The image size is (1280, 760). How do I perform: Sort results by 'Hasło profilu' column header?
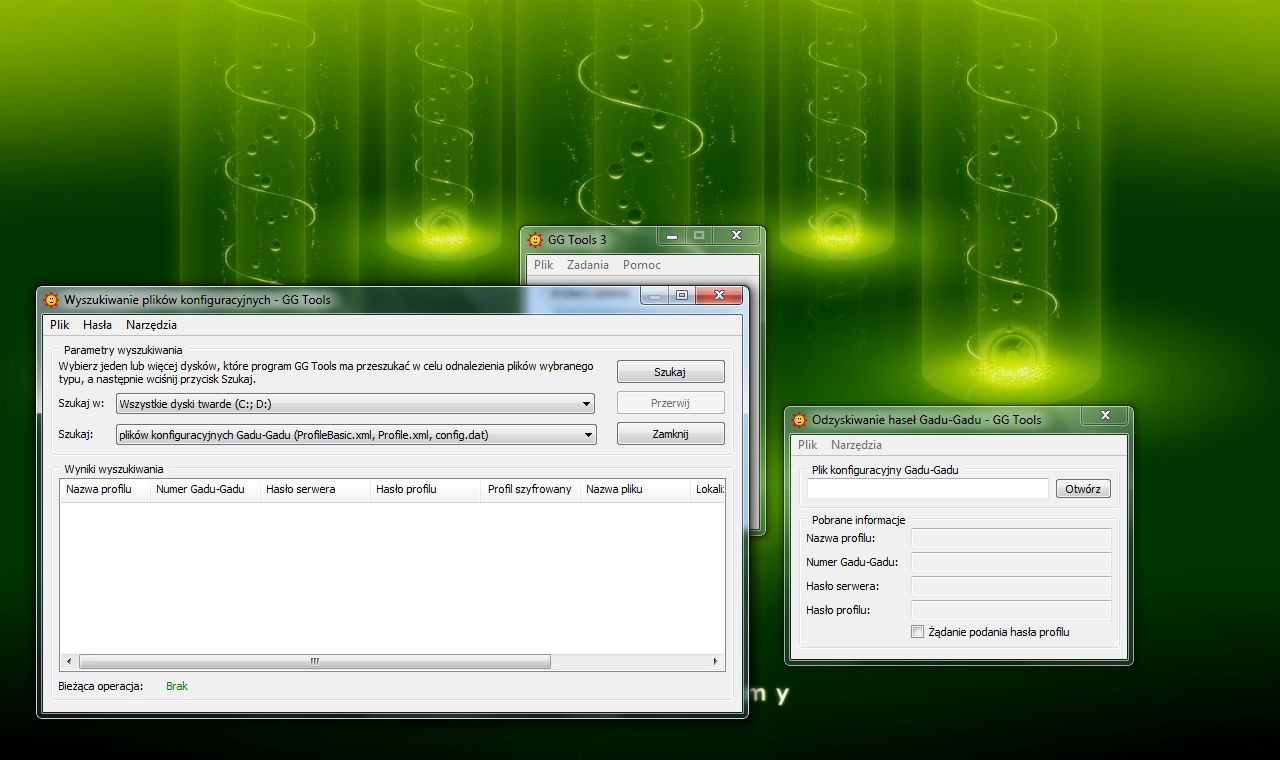[425, 489]
